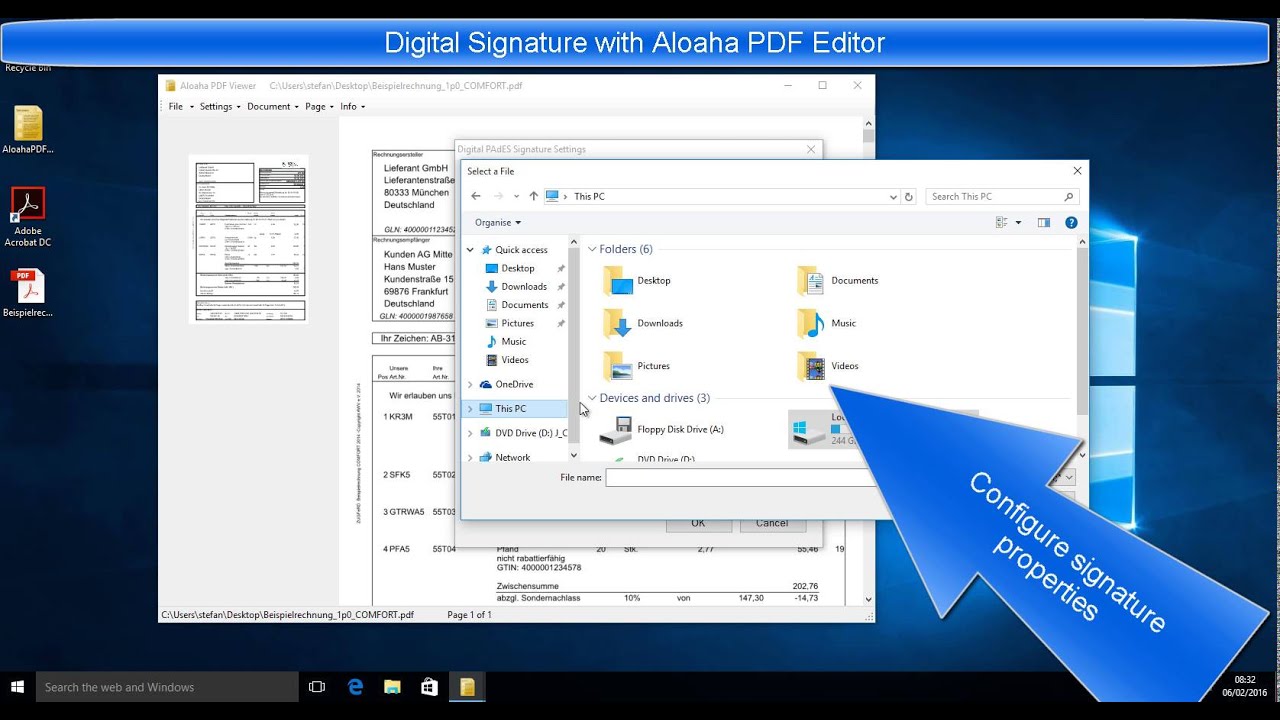Expand the address bar history dropdown
The image size is (1280, 720).
click(x=893, y=197)
